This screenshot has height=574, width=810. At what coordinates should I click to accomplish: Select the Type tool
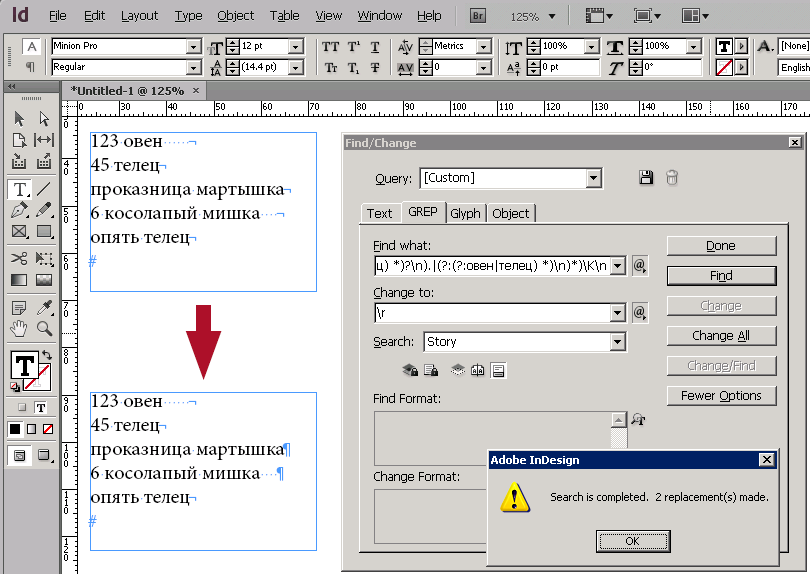point(20,189)
